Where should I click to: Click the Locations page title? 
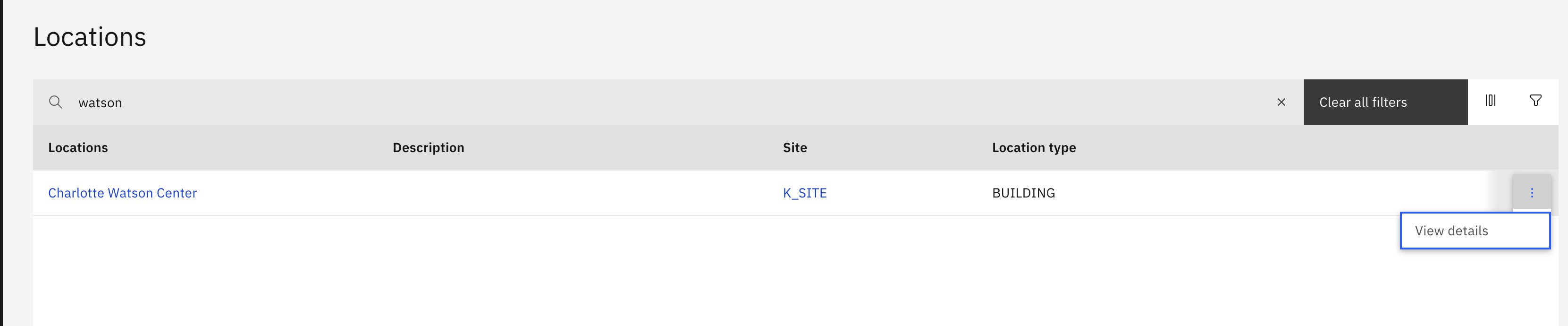[90, 37]
